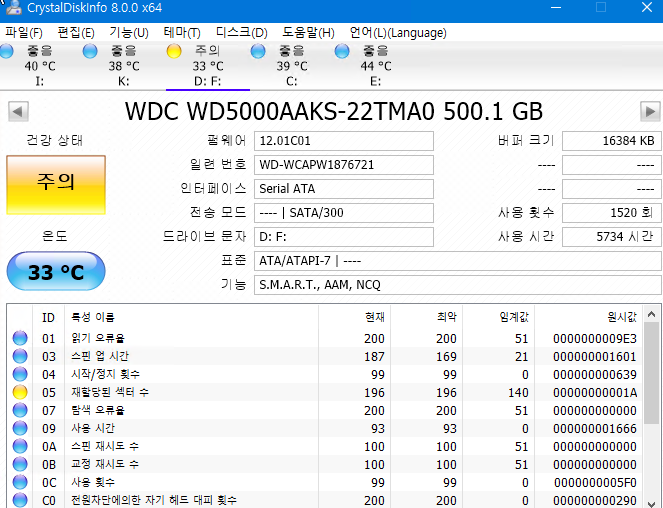Click the ID column header
The width and height of the screenshot is (663, 508).
tap(48, 317)
